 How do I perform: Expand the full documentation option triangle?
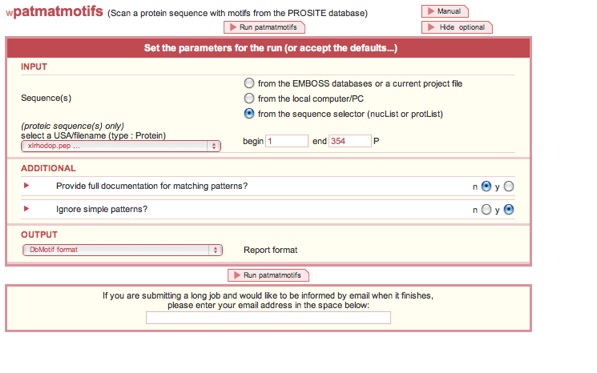click(x=26, y=185)
